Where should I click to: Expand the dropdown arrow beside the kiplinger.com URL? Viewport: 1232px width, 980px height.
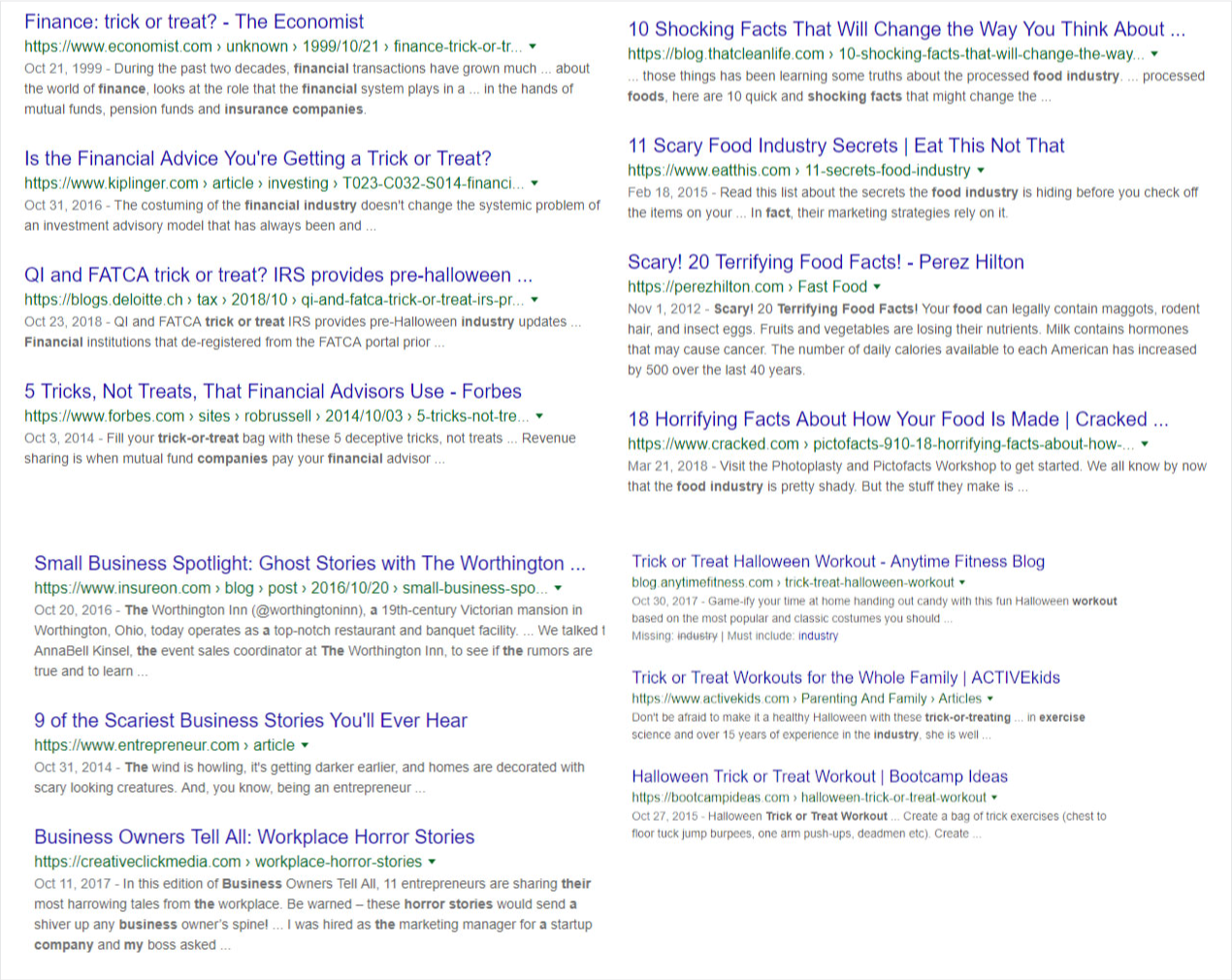click(x=535, y=183)
